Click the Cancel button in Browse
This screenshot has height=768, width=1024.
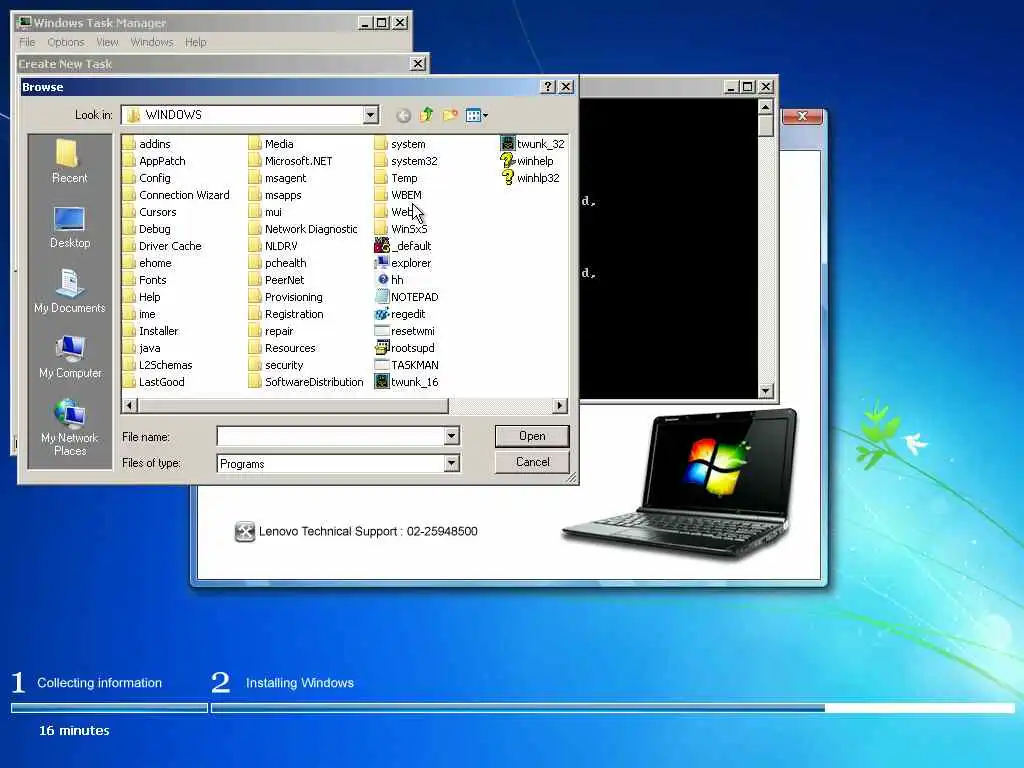click(x=532, y=462)
